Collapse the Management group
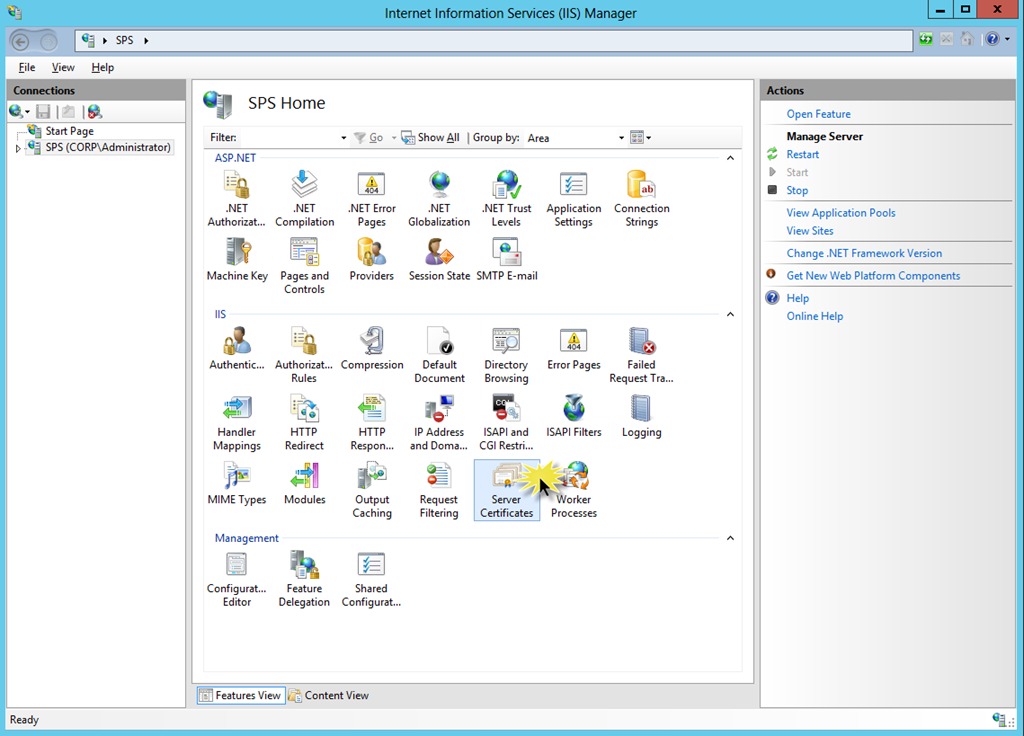The height and width of the screenshot is (736, 1024). (x=730, y=538)
